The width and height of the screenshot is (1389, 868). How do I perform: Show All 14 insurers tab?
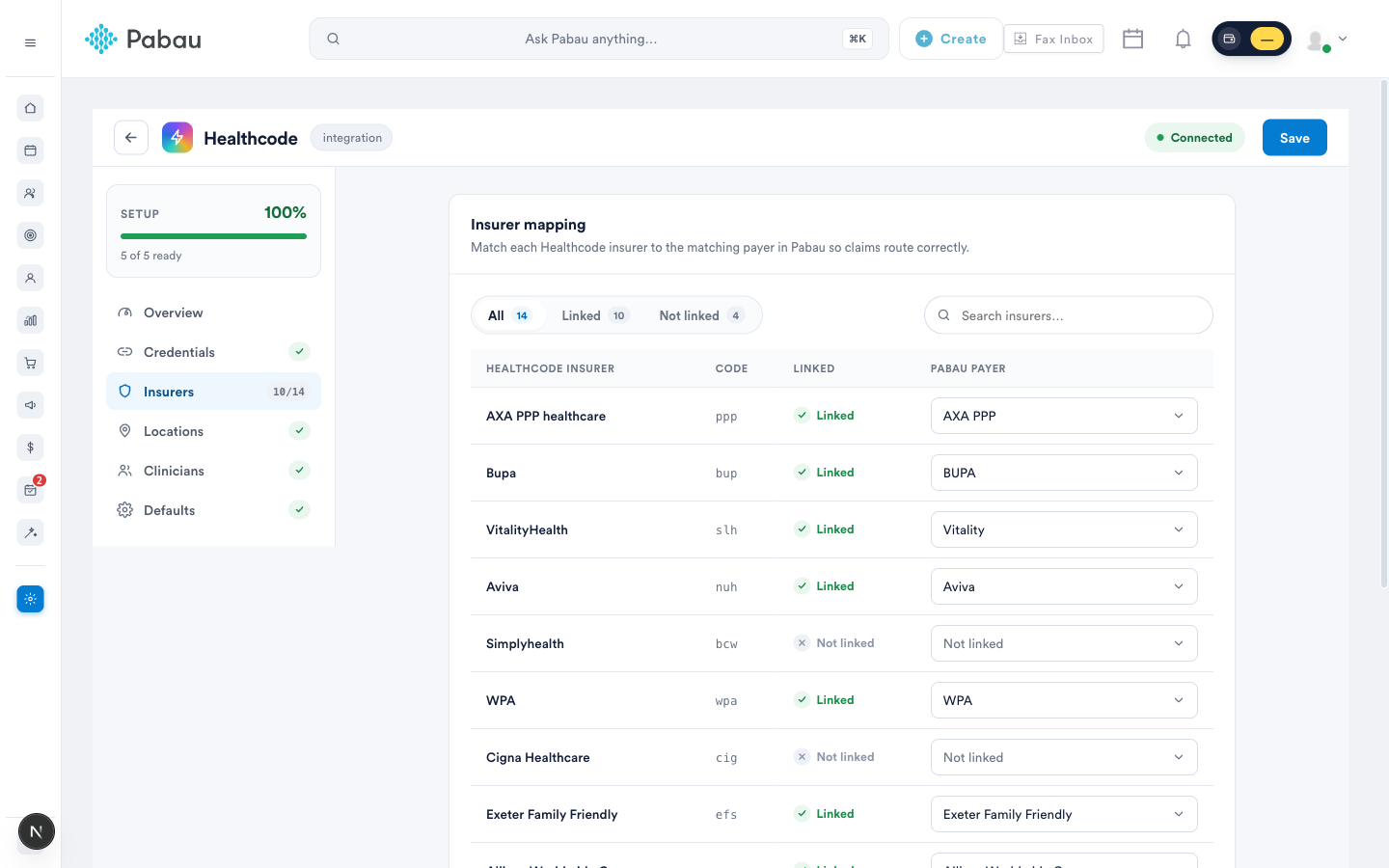click(509, 315)
